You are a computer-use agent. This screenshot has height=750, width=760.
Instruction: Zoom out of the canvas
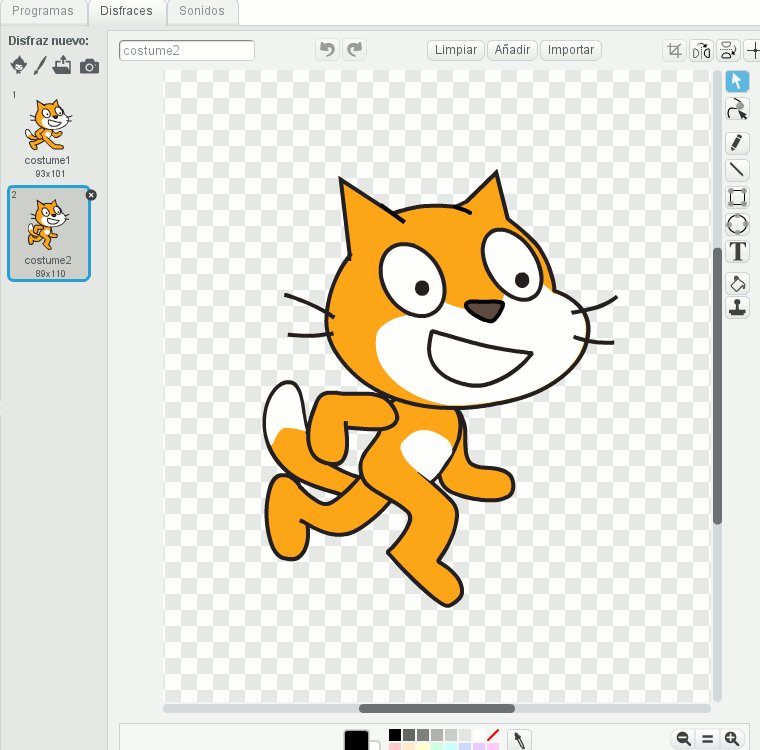(683, 738)
